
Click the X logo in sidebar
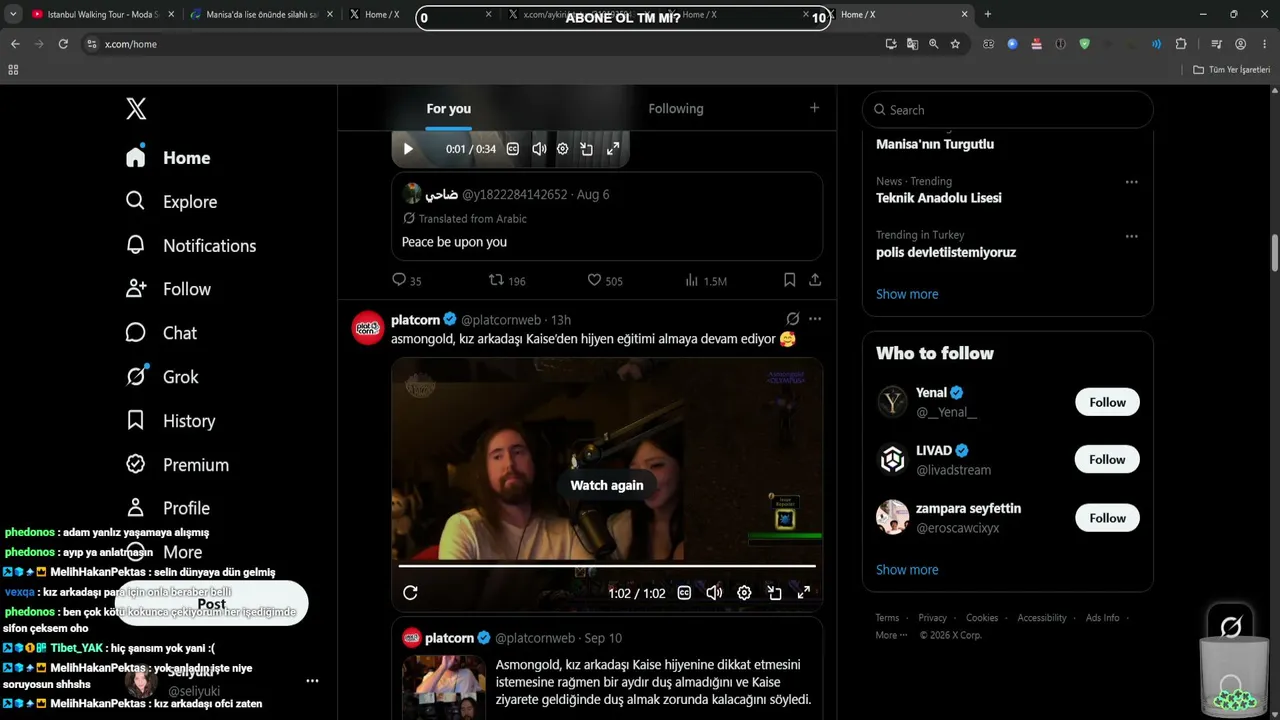click(136, 109)
